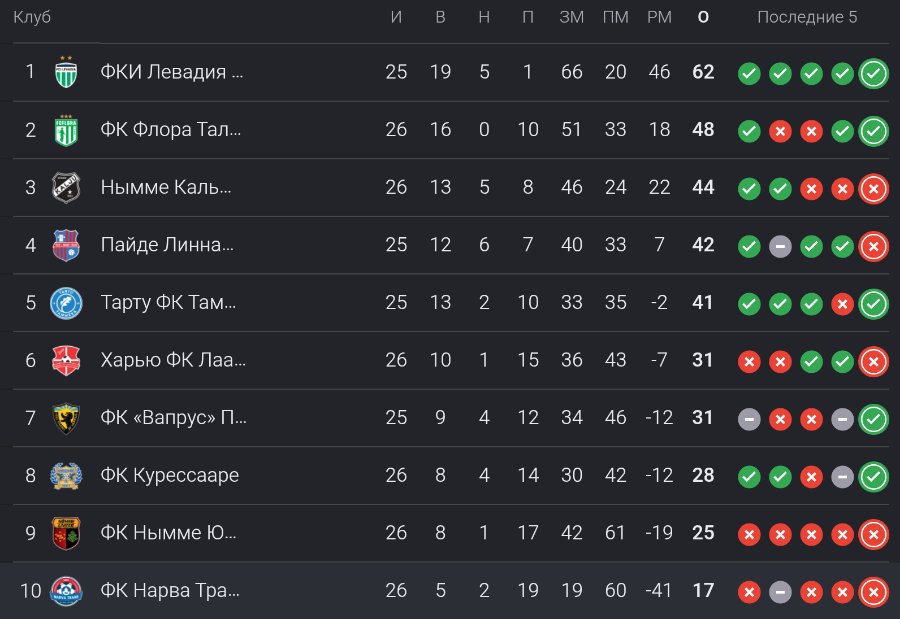Image resolution: width=900 pixels, height=619 pixels.
Task: Sort by the О points column header
Action: [703, 17]
